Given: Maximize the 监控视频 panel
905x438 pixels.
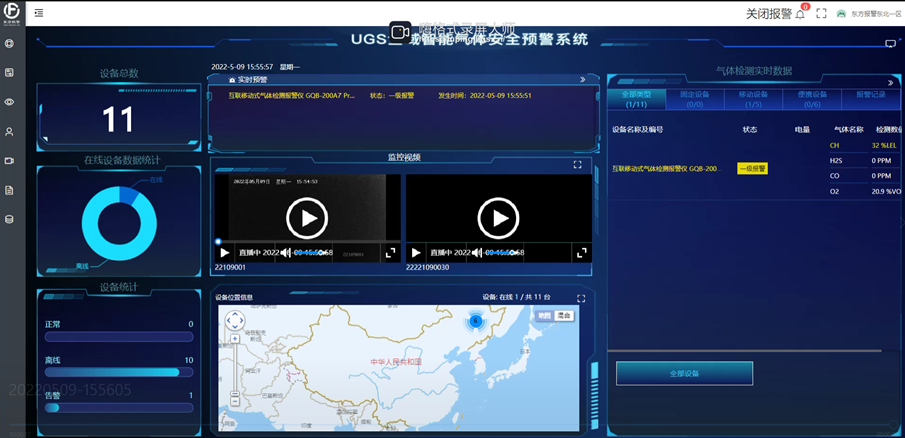Looking at the screenshot, I should [577, 165].
